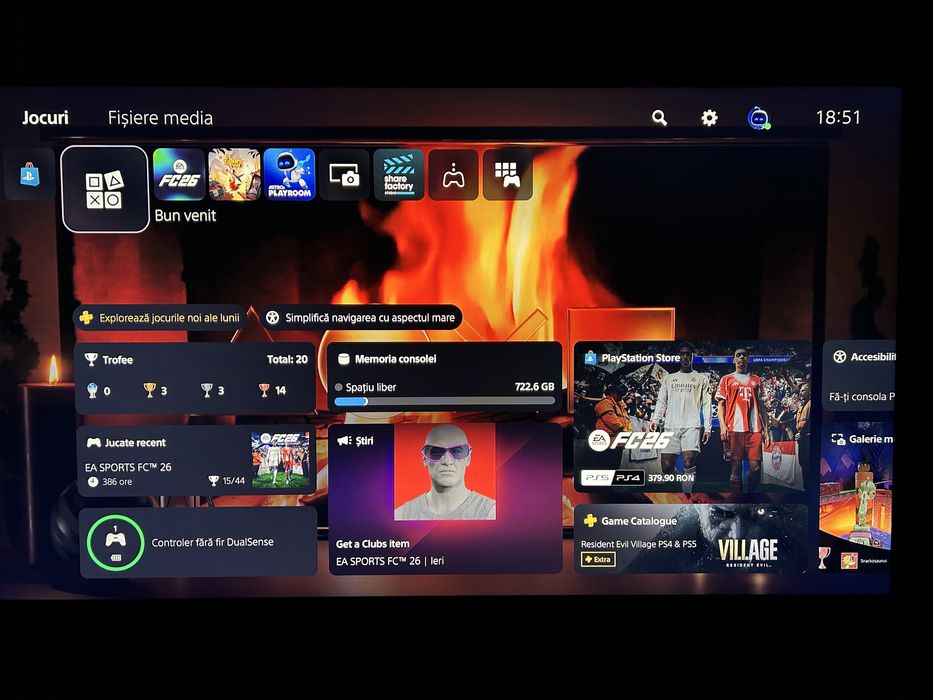This screenshot has height=700, width=933.
Task: Click the 'EA SPORTS FC™ 26 | Ieri' text
Action: click(390, 561)
